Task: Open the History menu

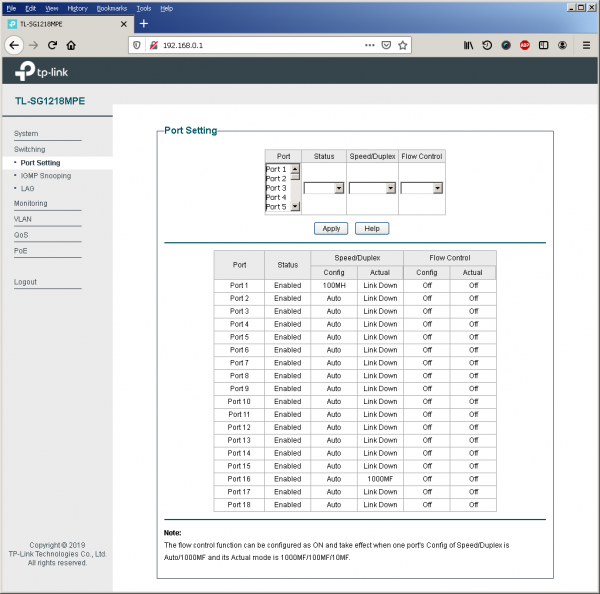Action: click(77, 7)
